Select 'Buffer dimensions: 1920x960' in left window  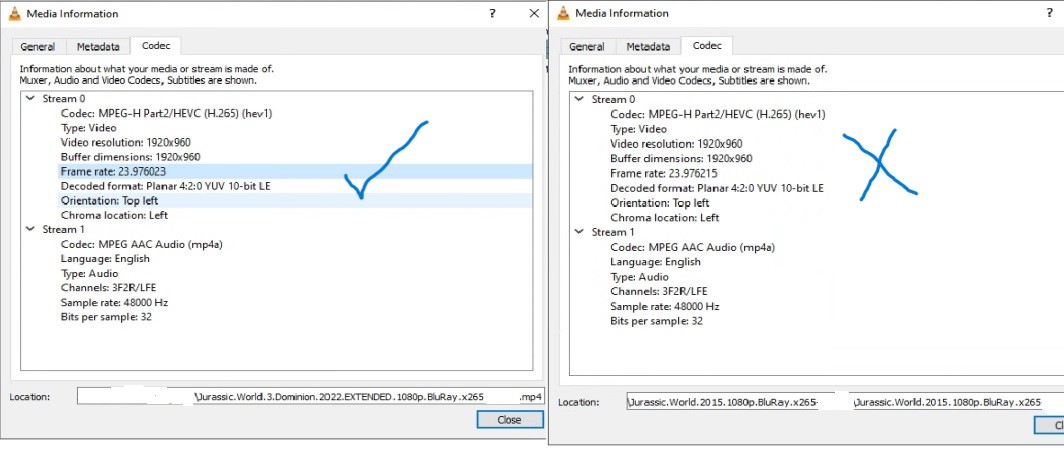pos(130,157)
